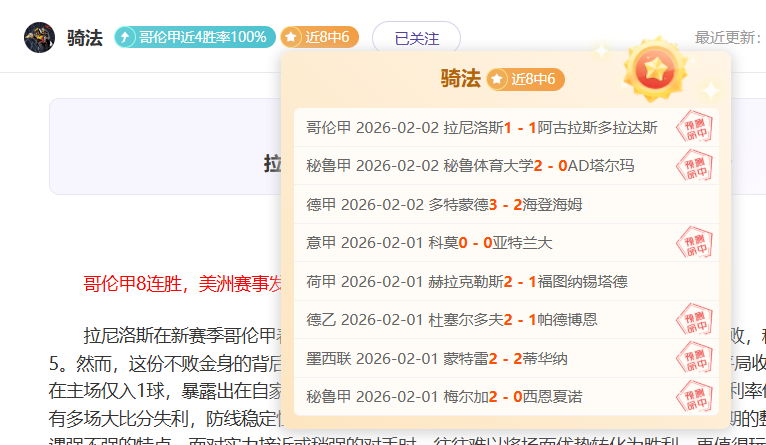Open the 拉尼洛斯 vs 阿古拉斯多拉达斯 match row
This screenshot has height=445, width=766.
(x=482, y=128)
